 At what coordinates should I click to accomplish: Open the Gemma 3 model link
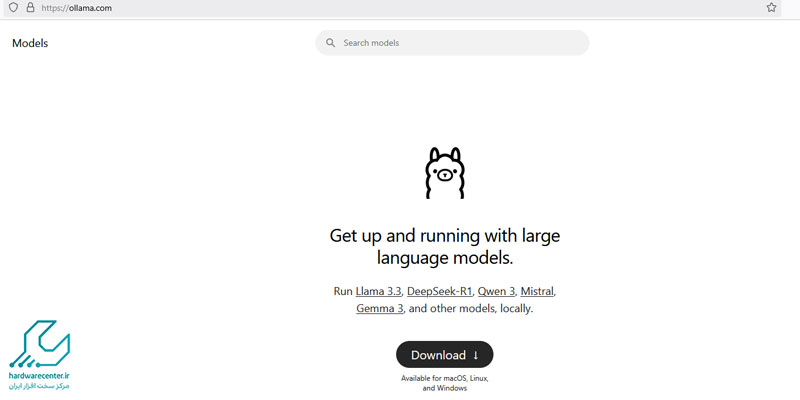(380, 309)
